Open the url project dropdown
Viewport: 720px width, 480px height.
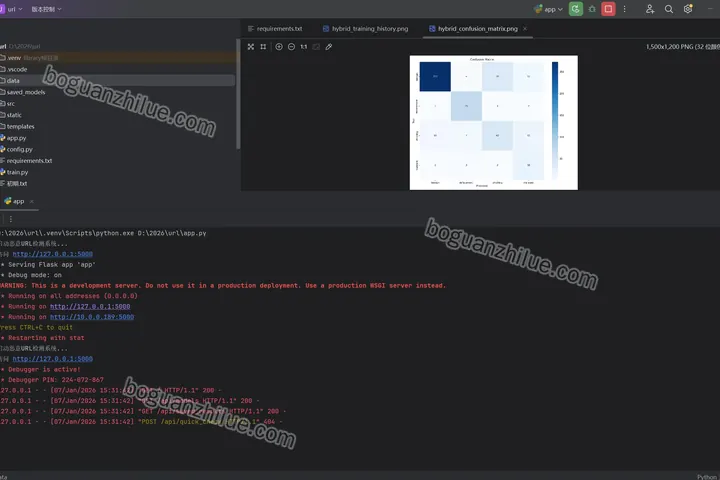[x=11, y=9]
